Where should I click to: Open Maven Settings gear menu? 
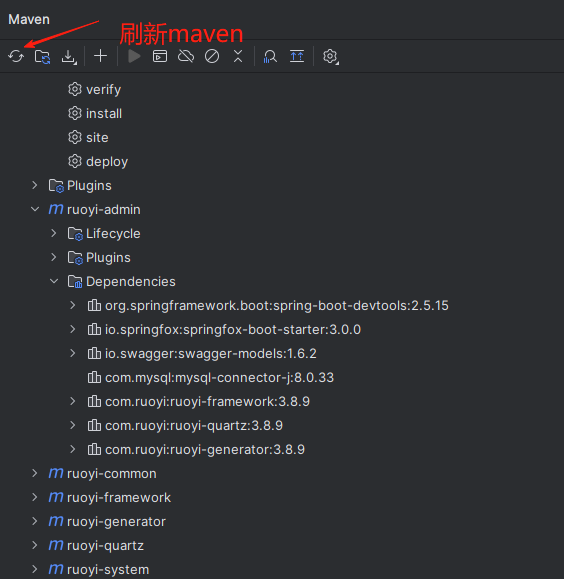[331, 57]
